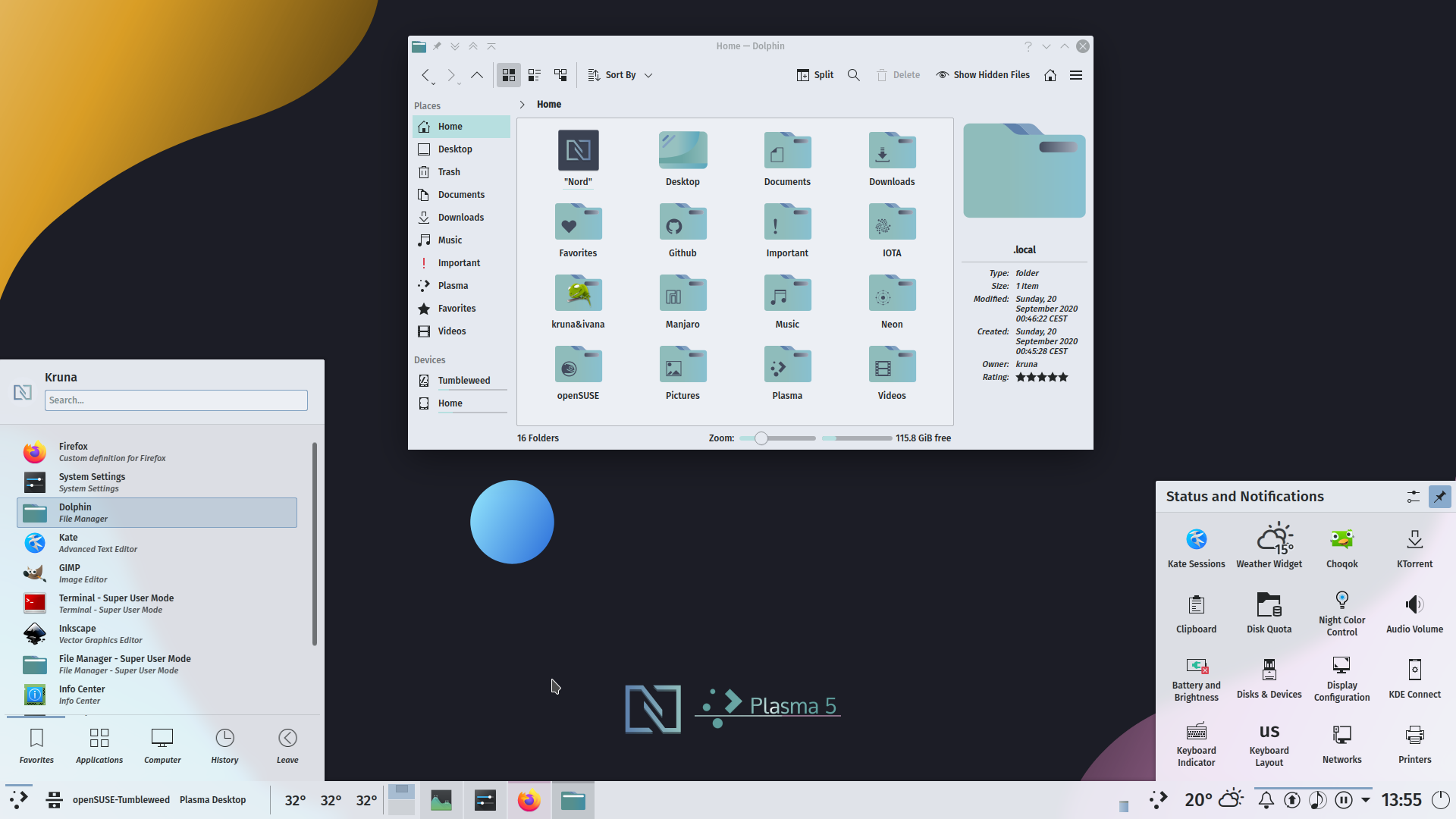
Task: Click the launcher Search field
Action: (176, 400)
